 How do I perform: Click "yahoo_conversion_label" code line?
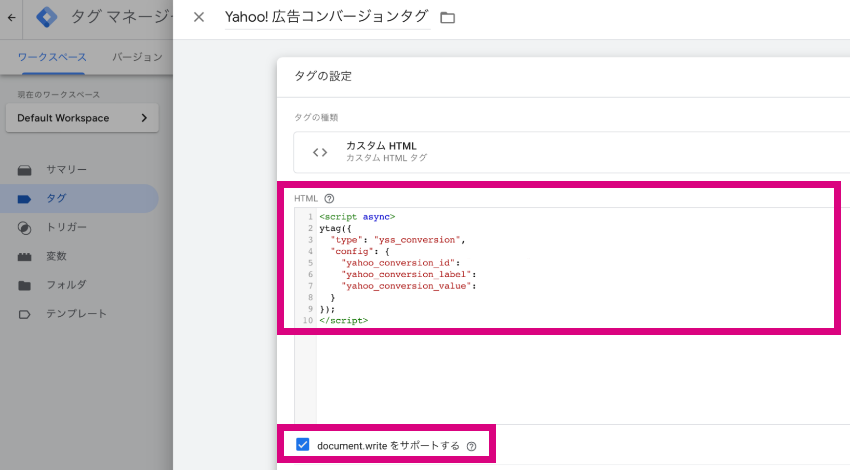[409, 274]
